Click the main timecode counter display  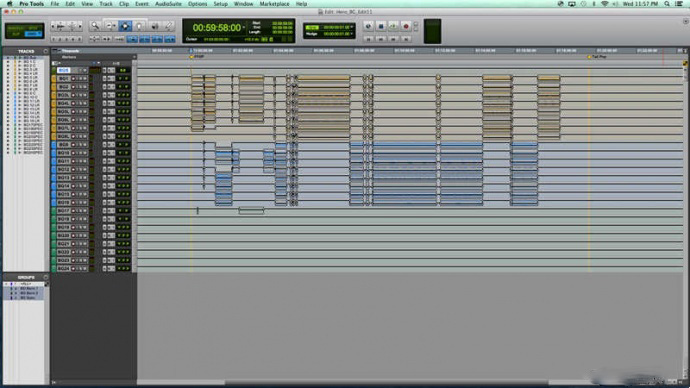pos(217,28)
